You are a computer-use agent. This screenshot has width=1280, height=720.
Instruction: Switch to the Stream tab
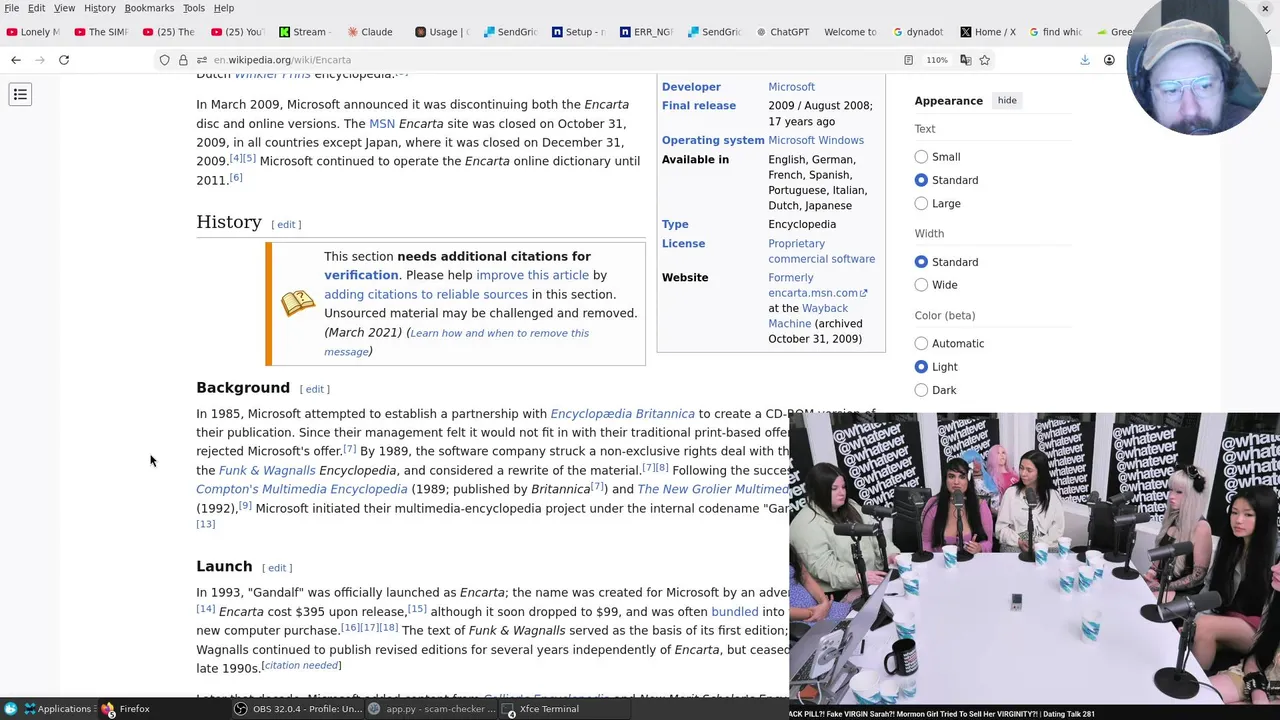305,32
